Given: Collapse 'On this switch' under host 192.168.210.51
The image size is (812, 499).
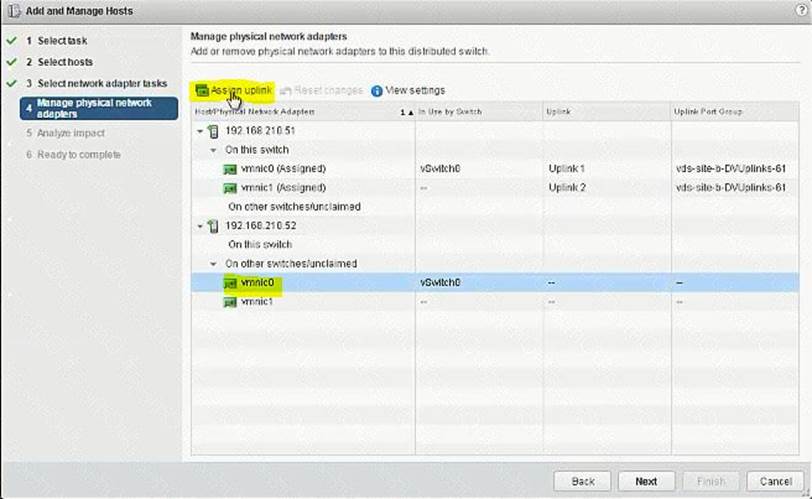Looking at the screenshot, I should [213, 150].
